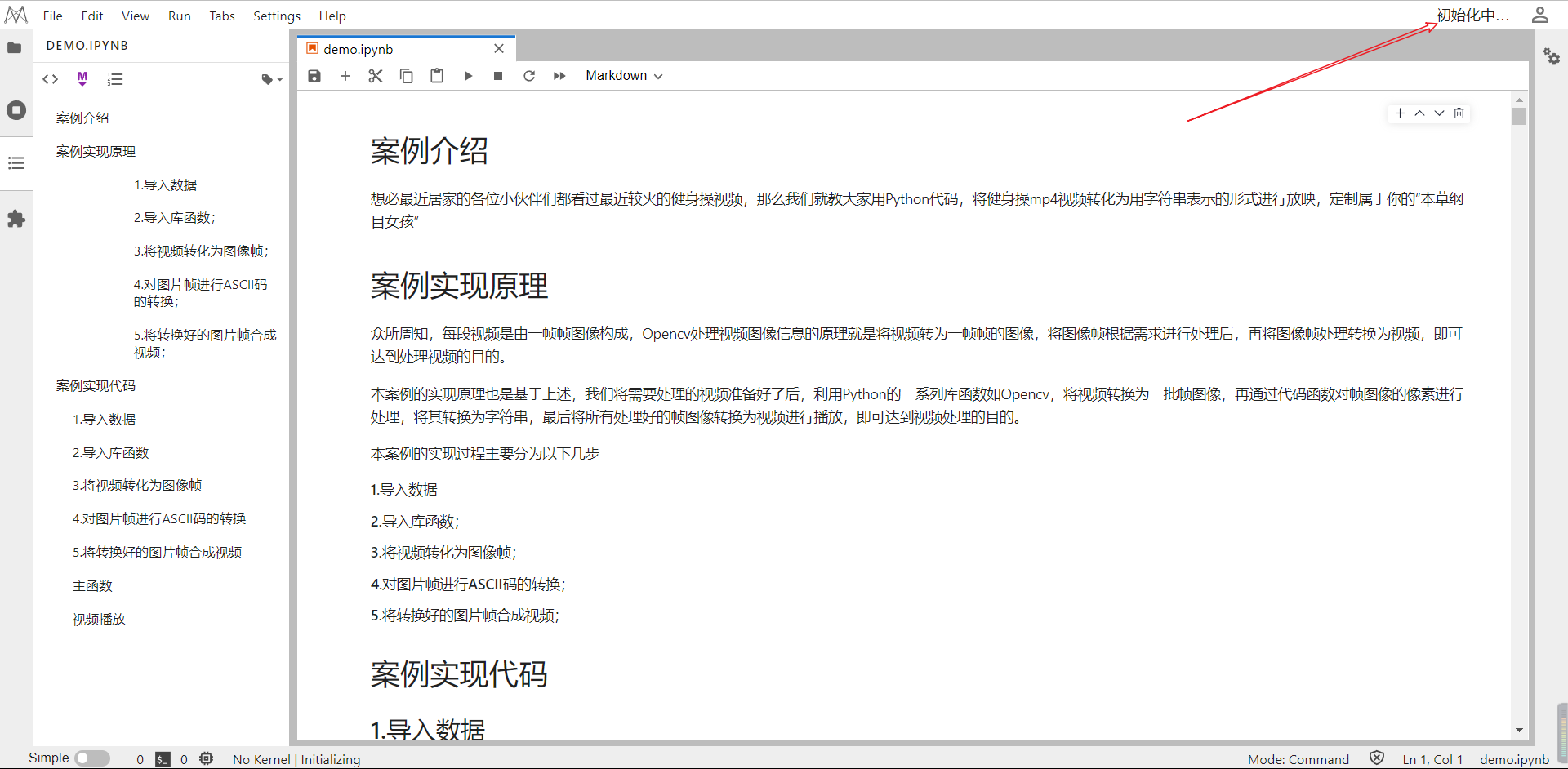This screenshot has height=769, width=1568.
Task: Open the View menu
Action: point(136,16)
